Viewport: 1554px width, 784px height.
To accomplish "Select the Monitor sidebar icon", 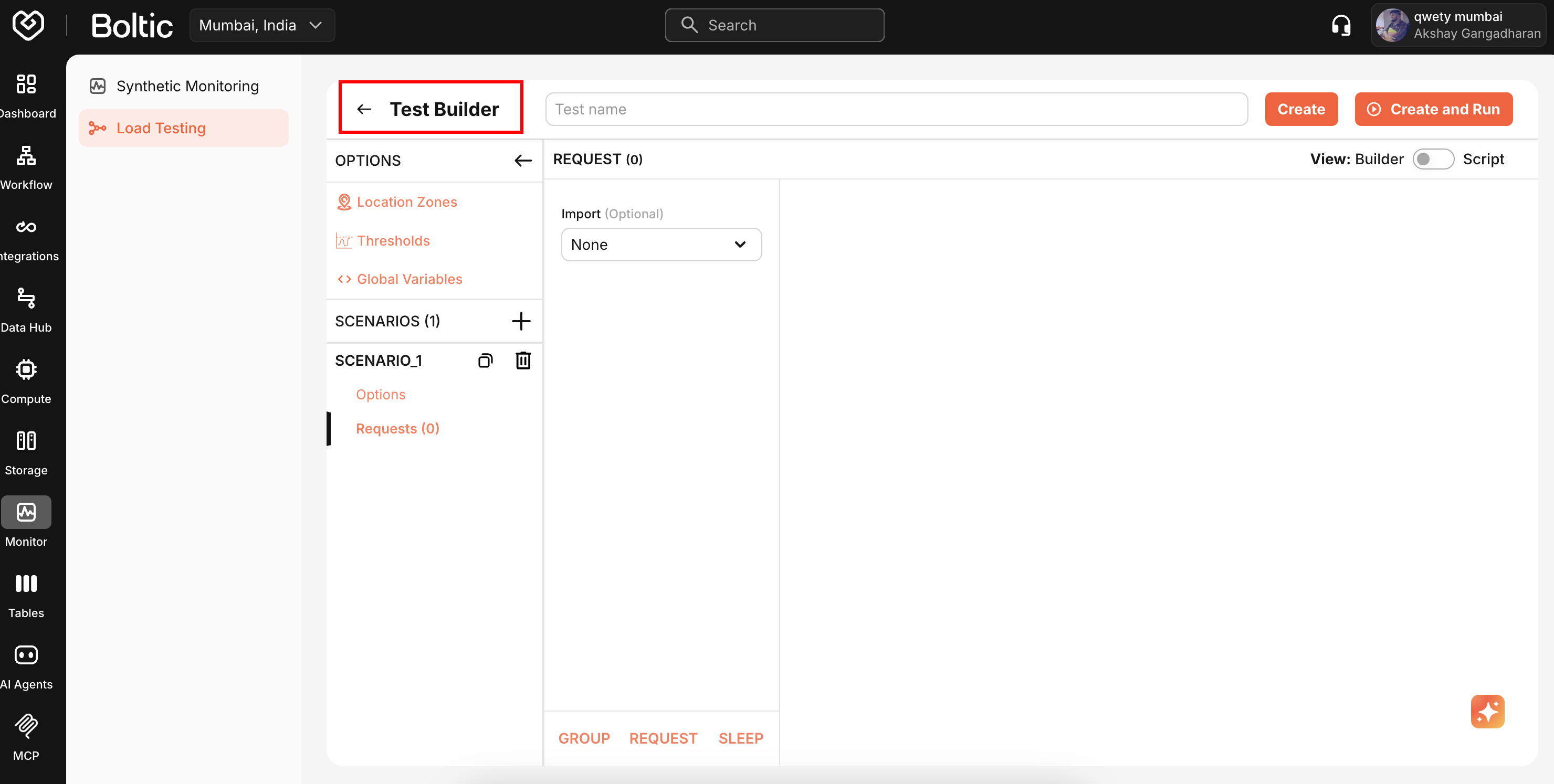I will coord(25,512).
